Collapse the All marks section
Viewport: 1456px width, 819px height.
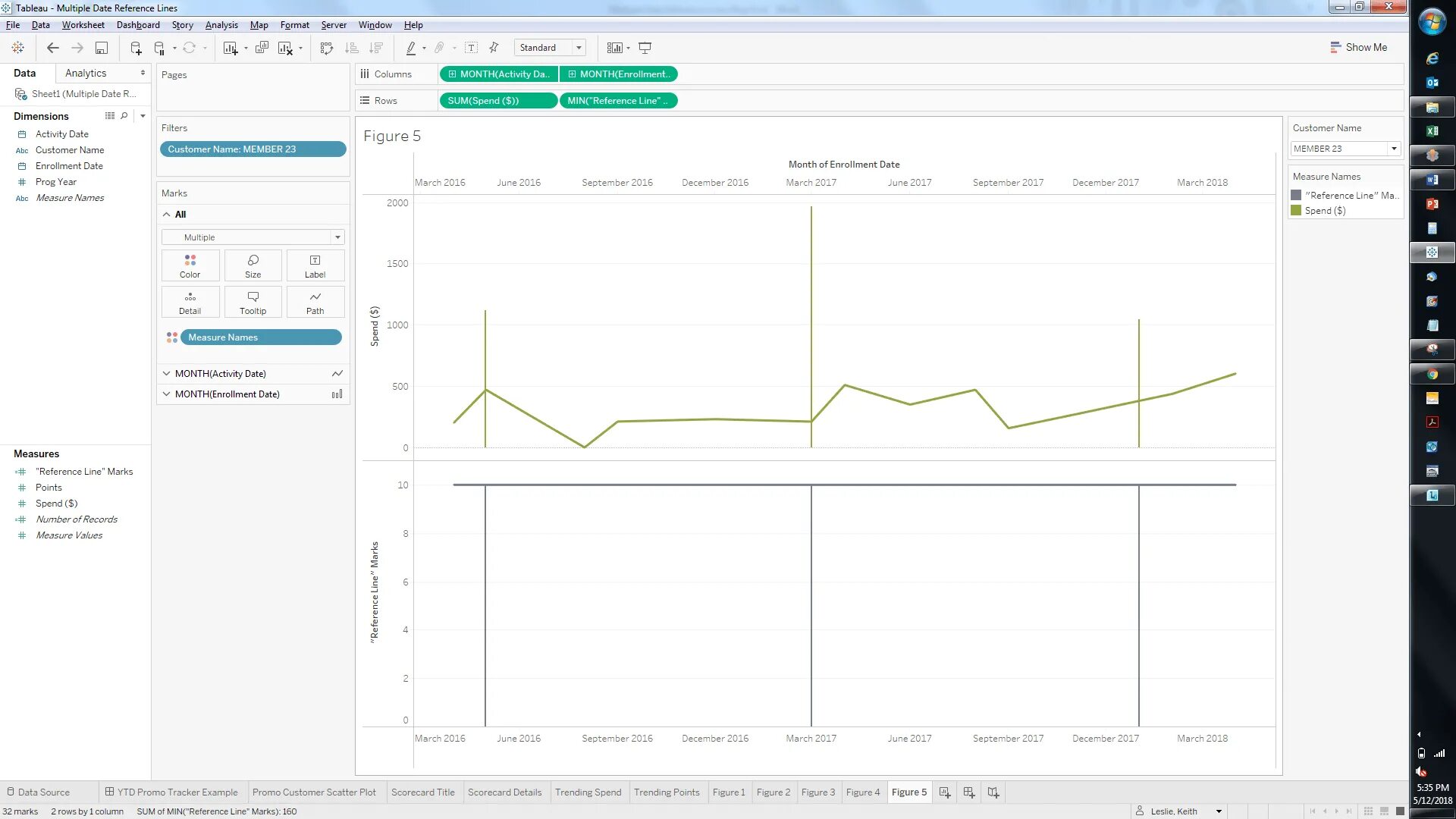167,215
